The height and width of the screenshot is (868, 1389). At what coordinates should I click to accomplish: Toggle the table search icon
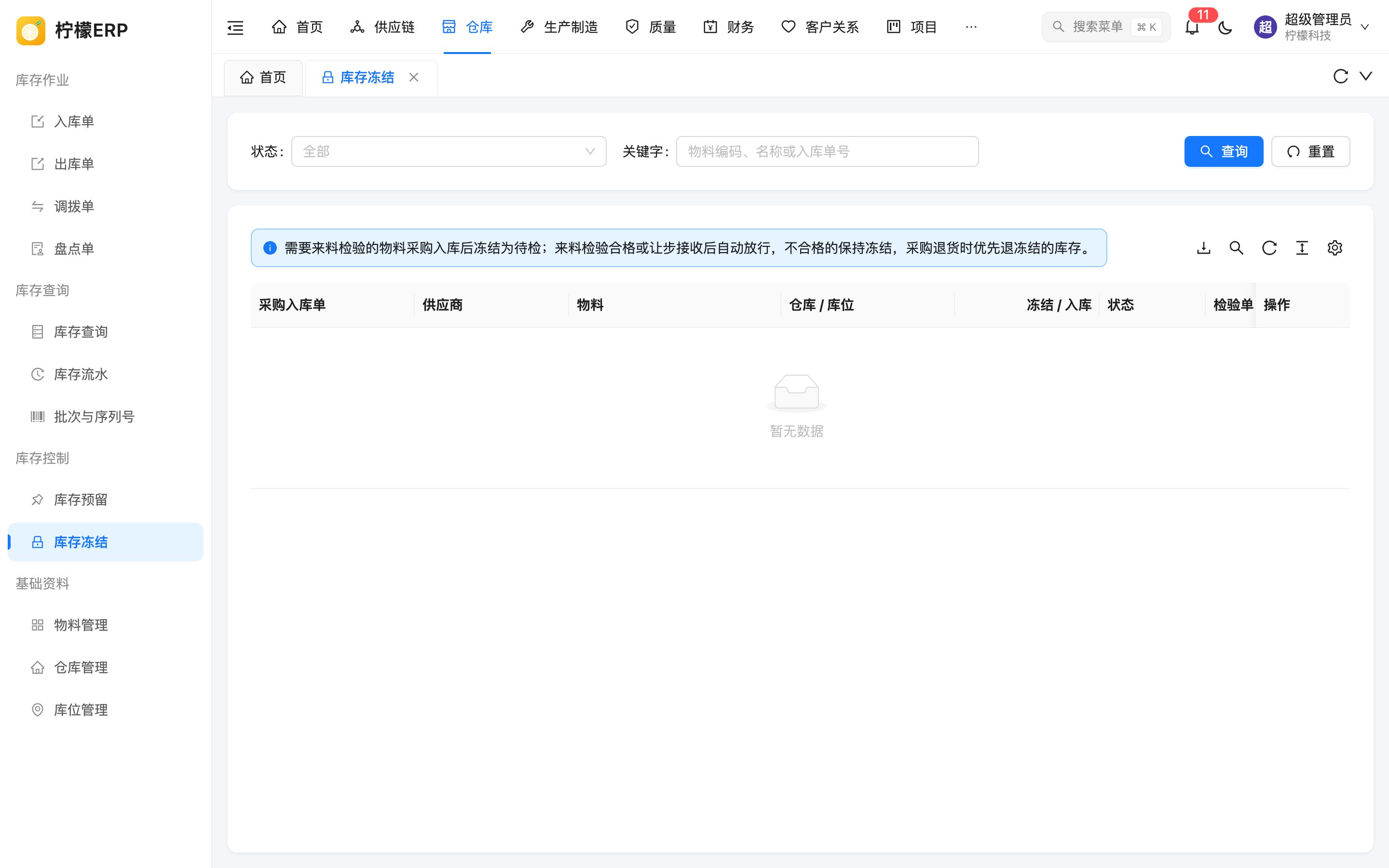tap(1236, 248)
